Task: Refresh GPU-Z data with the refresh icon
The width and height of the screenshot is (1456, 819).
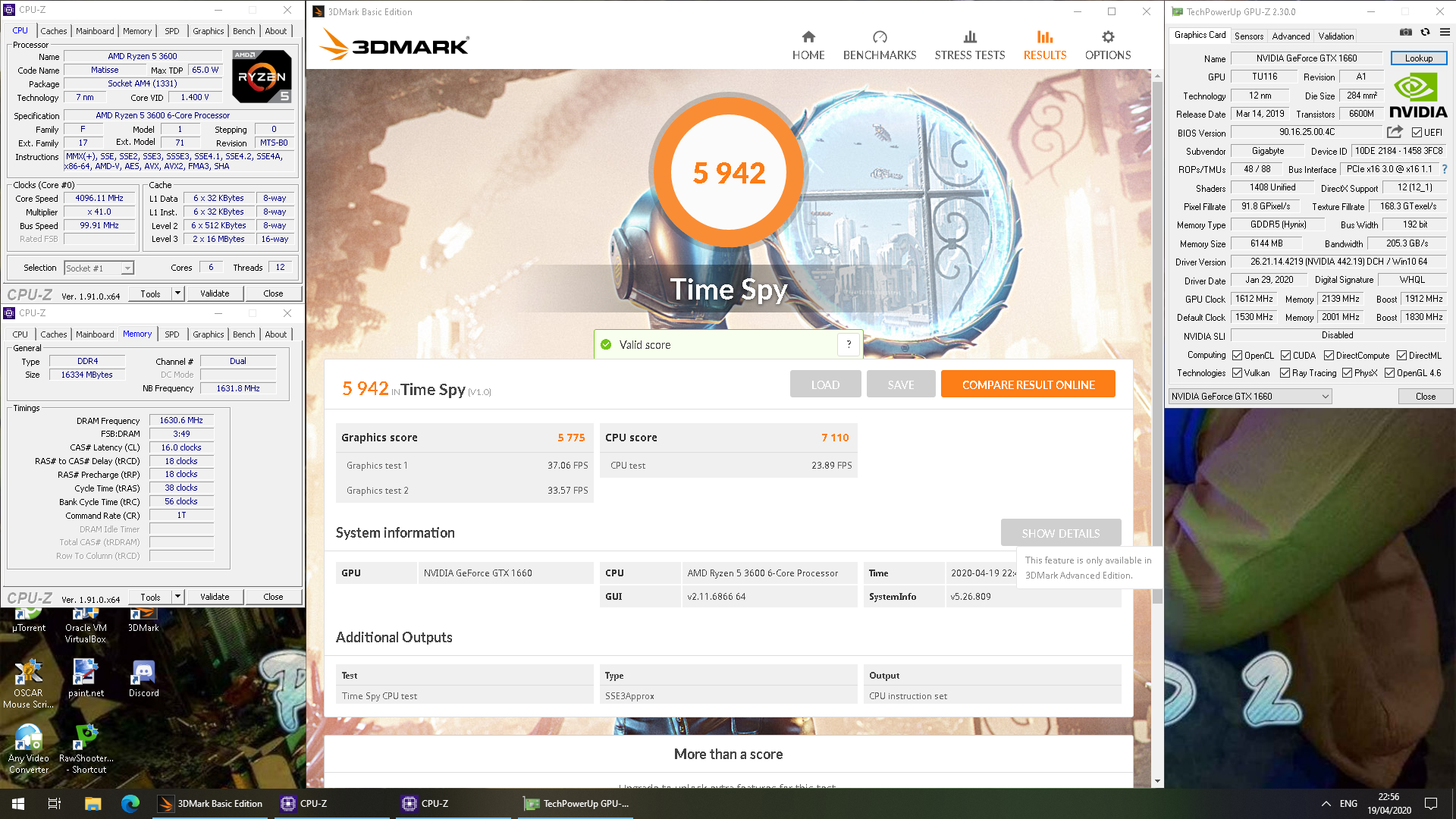Action: click(1426, 32)
